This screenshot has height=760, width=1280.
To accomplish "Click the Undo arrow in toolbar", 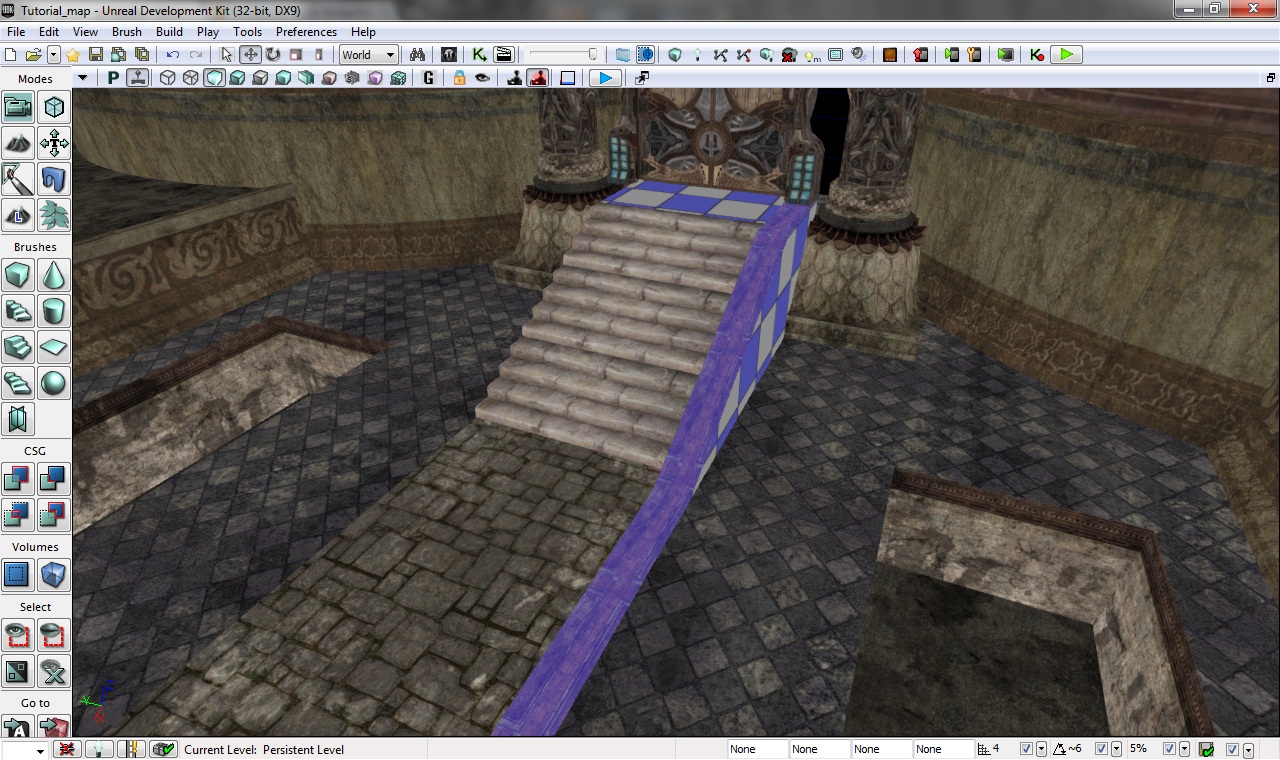I will 173,55.
